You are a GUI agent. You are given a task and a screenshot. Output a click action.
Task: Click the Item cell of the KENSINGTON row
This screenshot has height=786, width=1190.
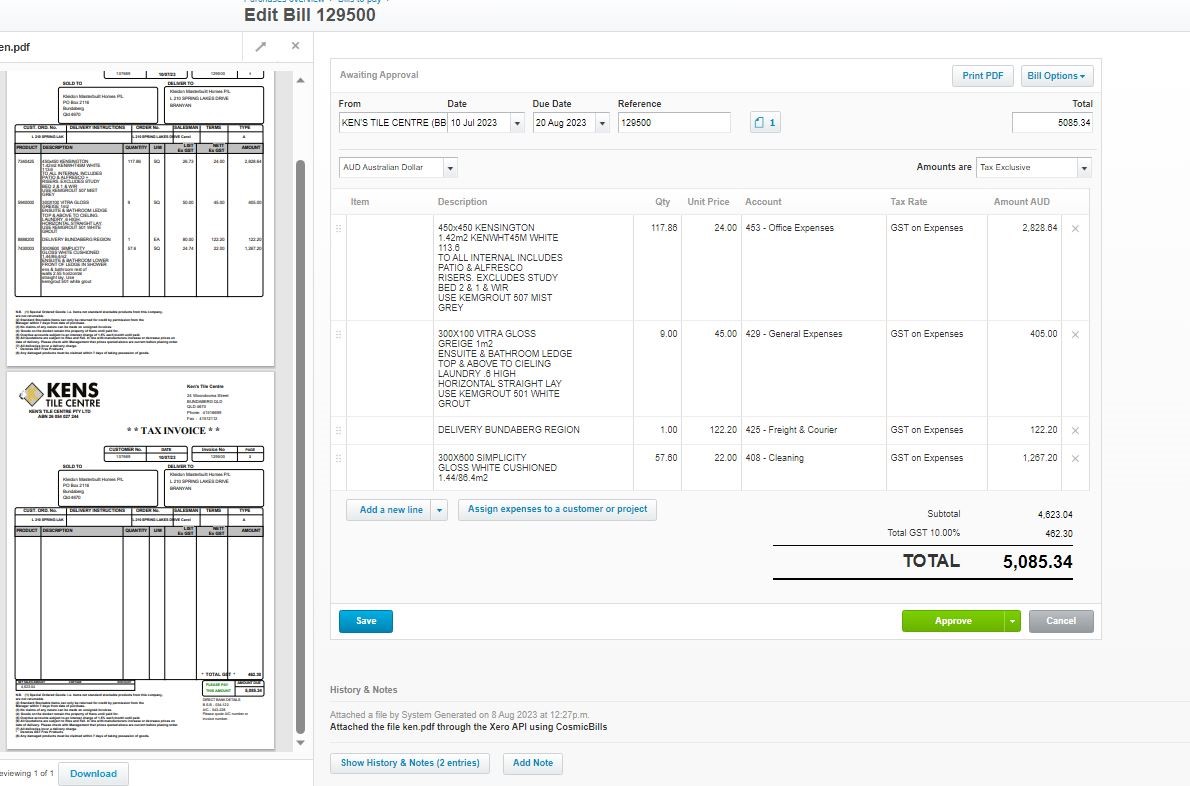point(389,268)
